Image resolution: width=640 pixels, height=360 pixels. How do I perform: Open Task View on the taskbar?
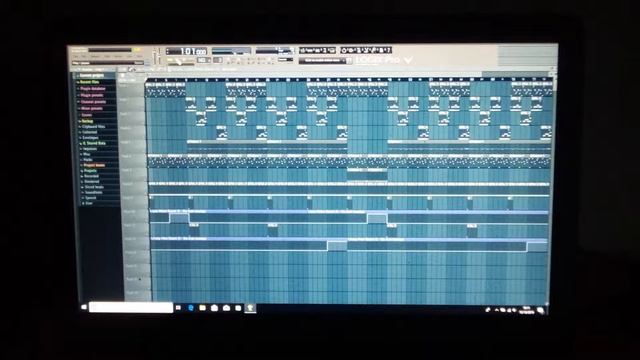tap(178, 308)
